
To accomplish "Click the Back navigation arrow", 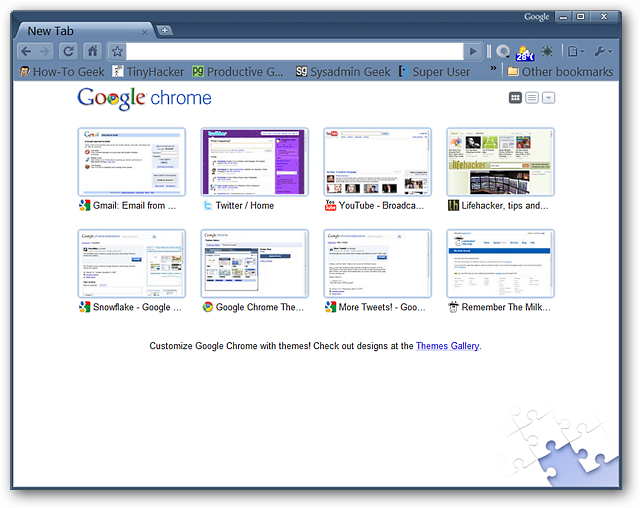I will tap(27, 51).
